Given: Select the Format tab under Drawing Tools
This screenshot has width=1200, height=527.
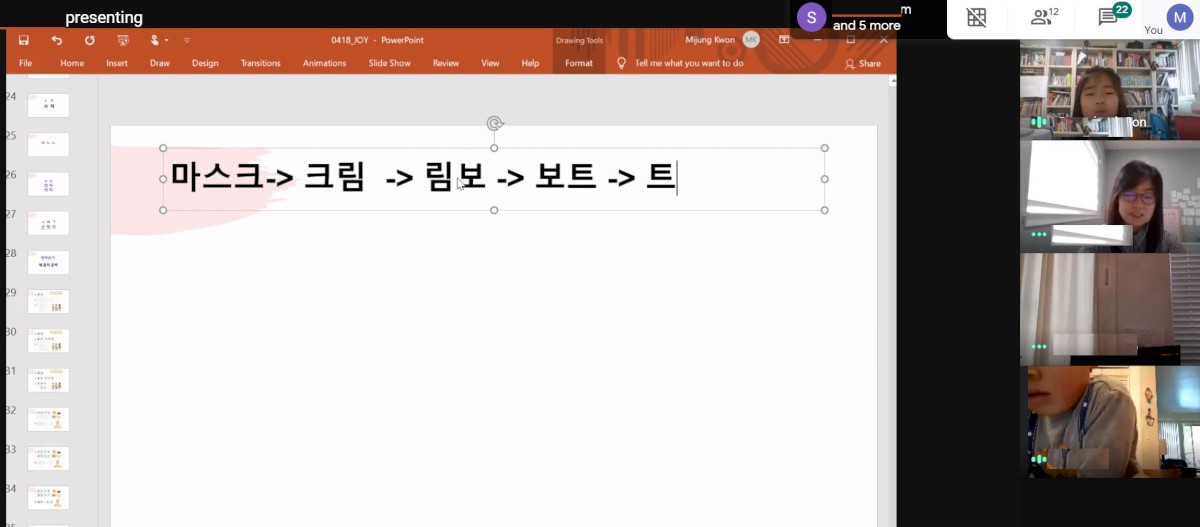Looking at the screenshot, I should 578,63.
